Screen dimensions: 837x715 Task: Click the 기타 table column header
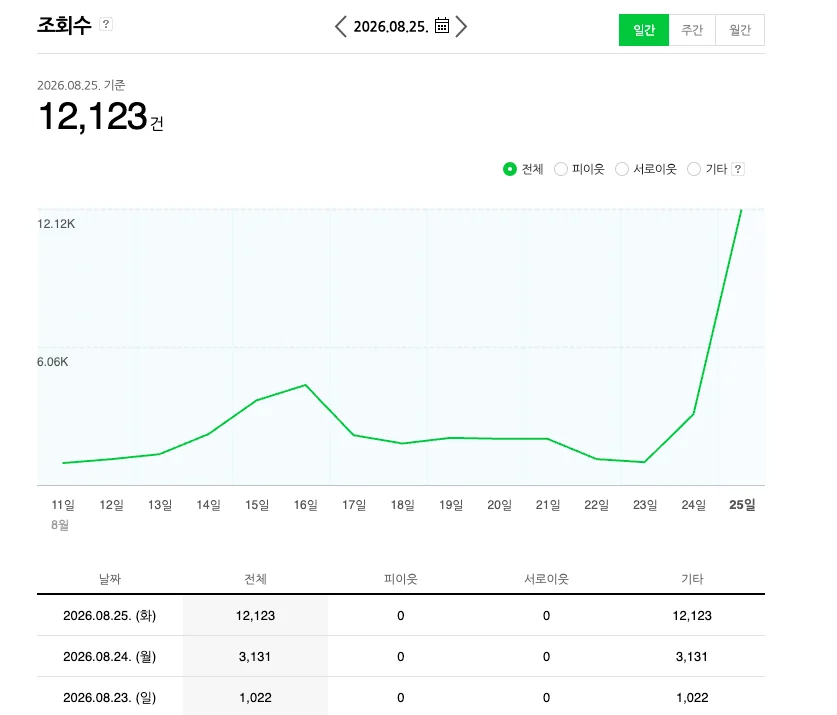[x=692, y=579]
